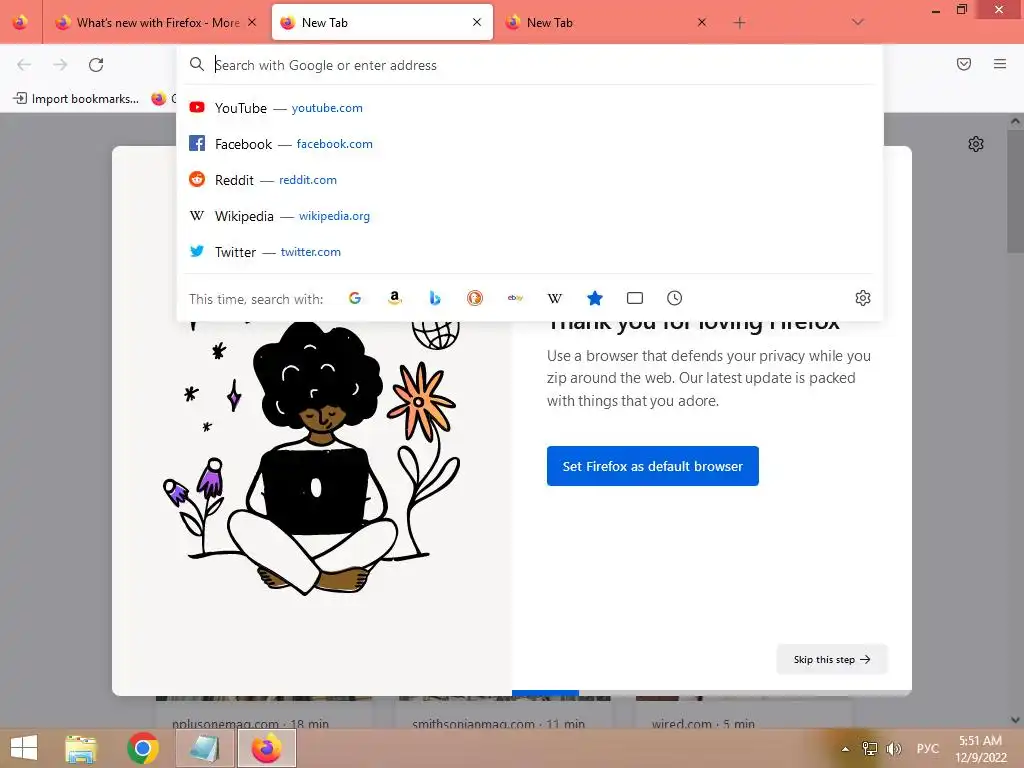Open a new tab with plus button
1024x768 pixels.
739,23
